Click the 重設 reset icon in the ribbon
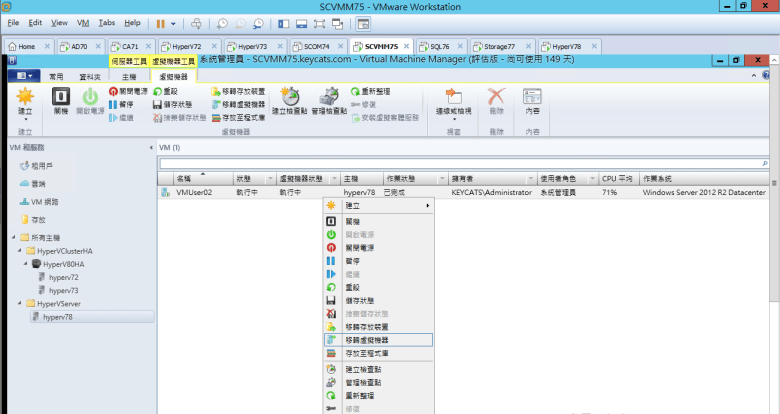Image resolution: width=780 pixels, height=414 pixels. tap(155, 91)
